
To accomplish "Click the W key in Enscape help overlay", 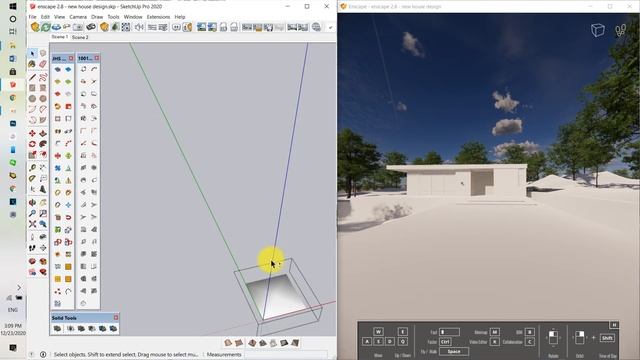I will click(378, 331).
